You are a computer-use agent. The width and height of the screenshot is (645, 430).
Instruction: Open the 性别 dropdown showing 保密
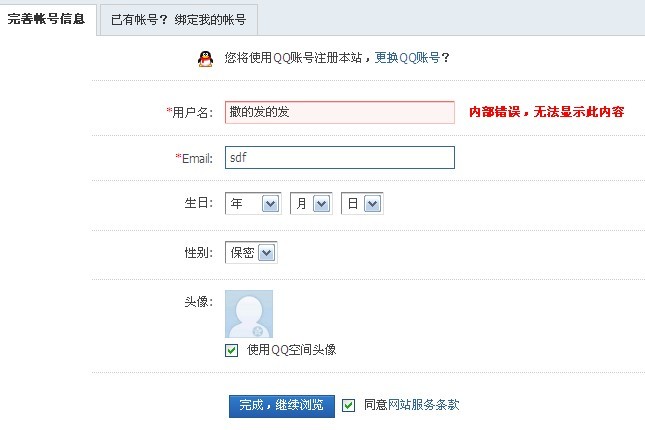tap(251, 253)
